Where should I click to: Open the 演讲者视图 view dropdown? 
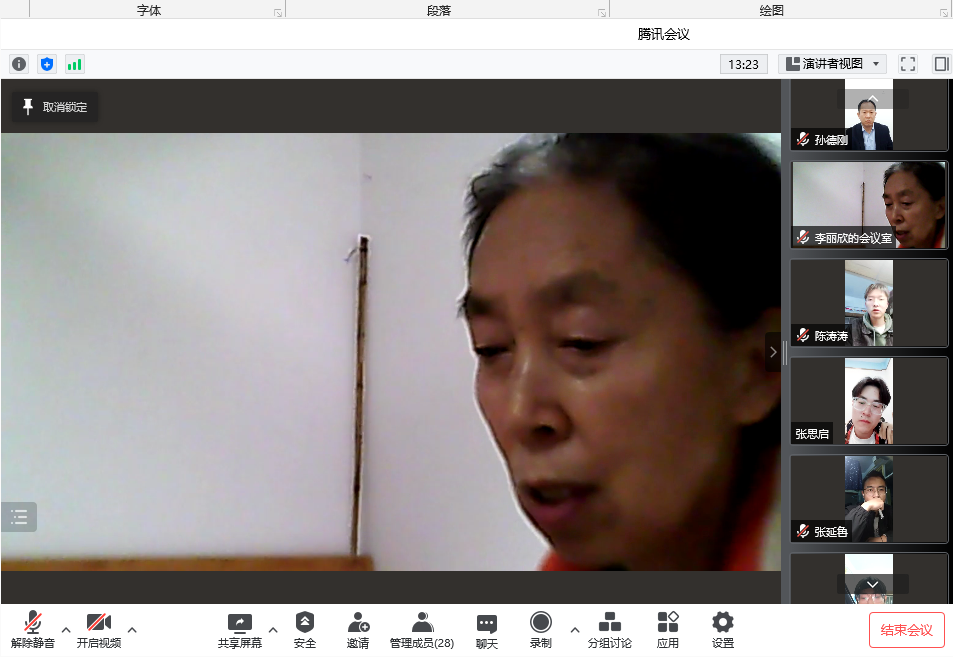pos(832,64)
